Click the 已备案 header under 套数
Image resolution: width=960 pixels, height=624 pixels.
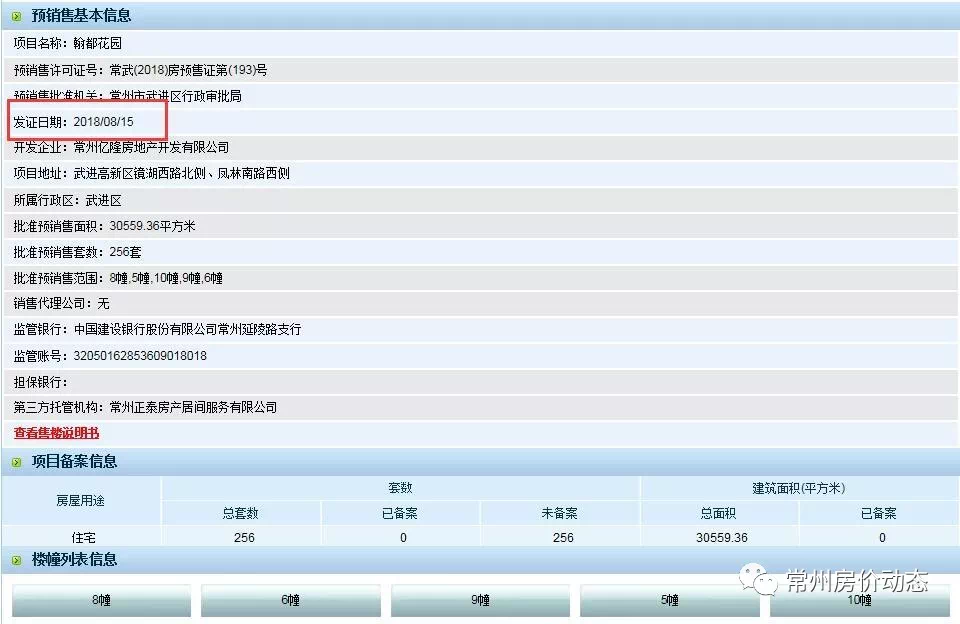coord(400,513)
